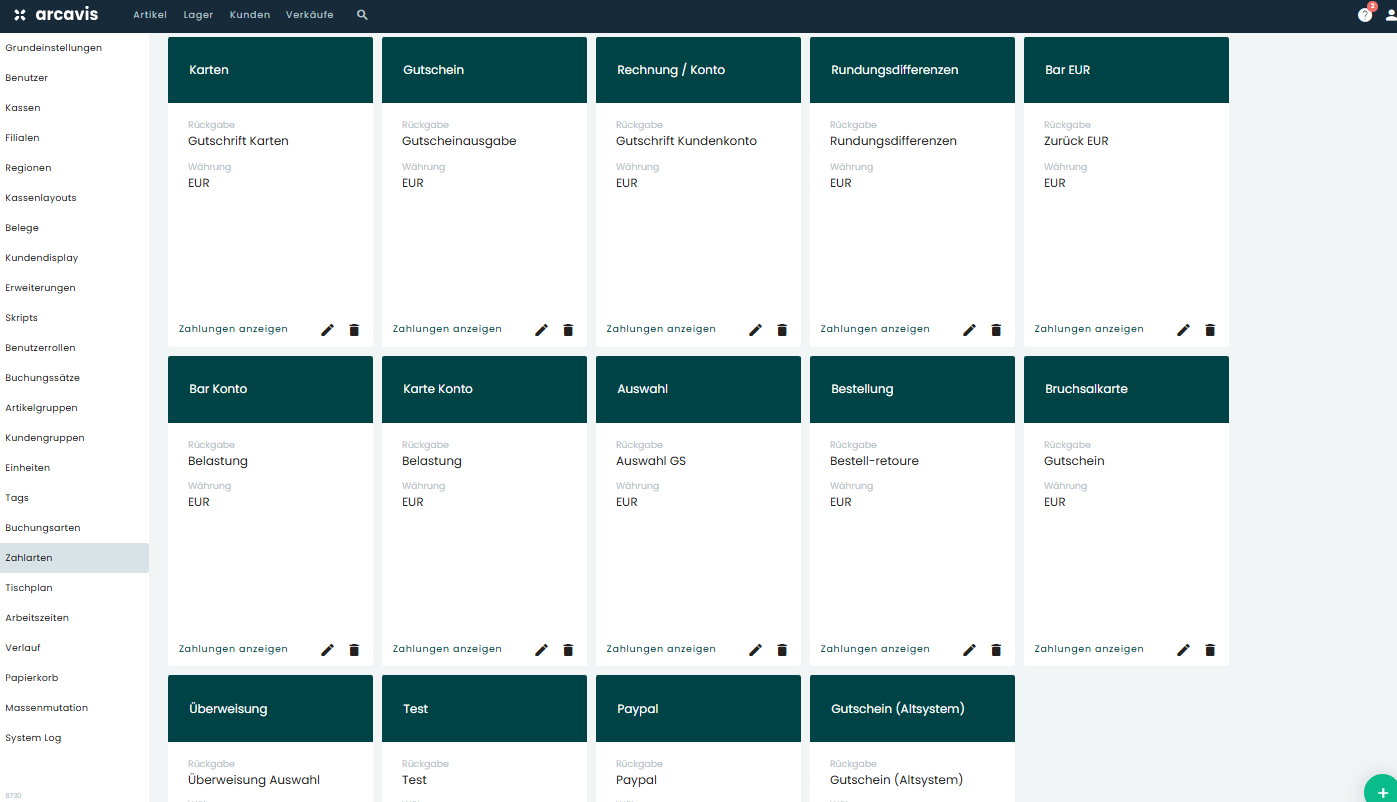
Task: Delete the Bestellung payment type
Action: (996, 650)
